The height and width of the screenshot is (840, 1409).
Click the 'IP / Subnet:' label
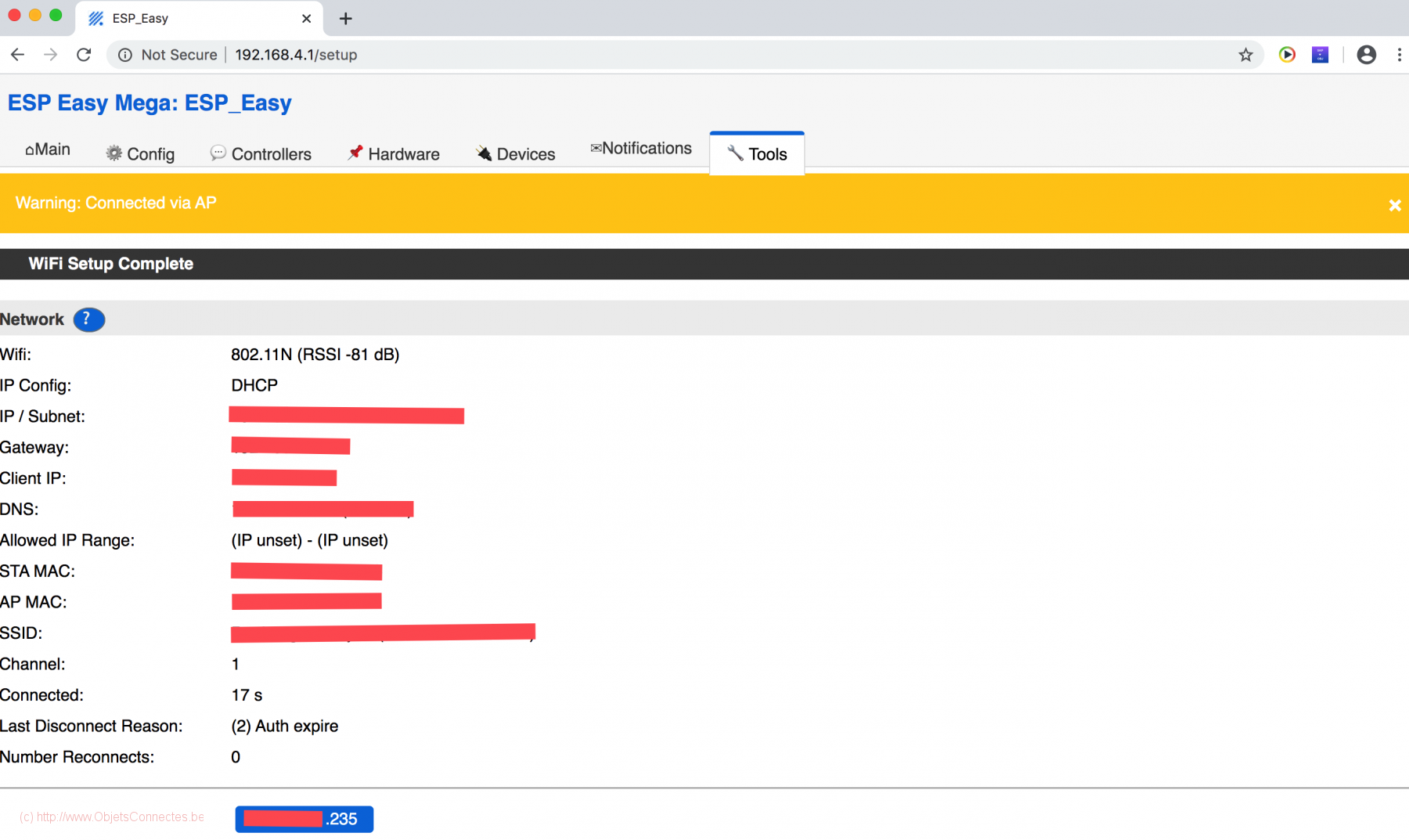pos(43,416)
